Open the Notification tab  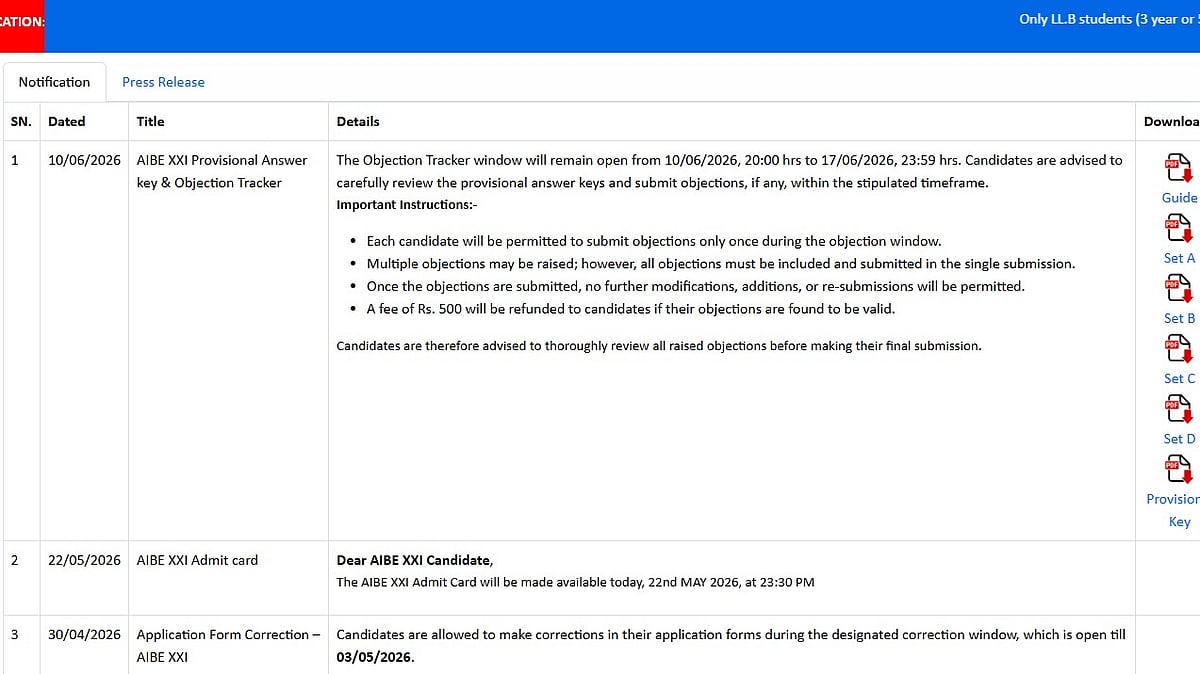pyautogui.click(x=54, y=82)
